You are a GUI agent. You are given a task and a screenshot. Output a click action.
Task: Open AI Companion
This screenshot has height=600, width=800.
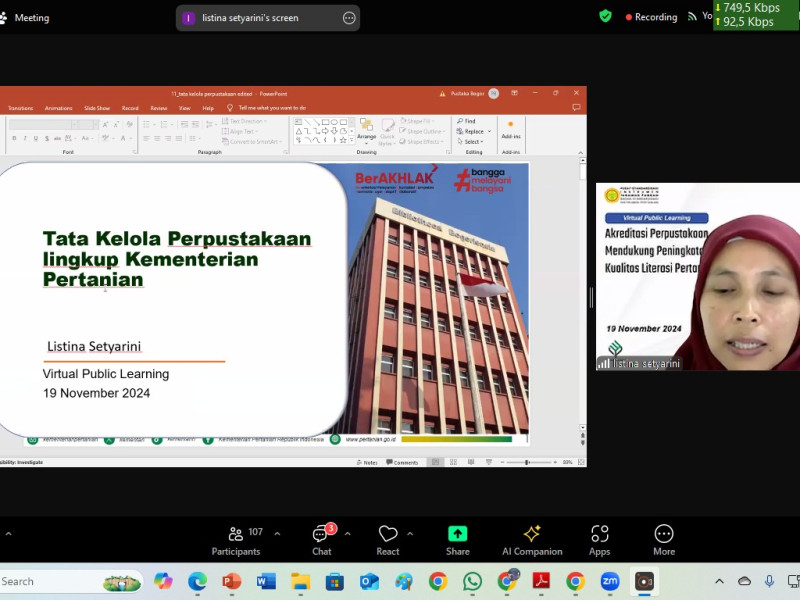(532, 540)
